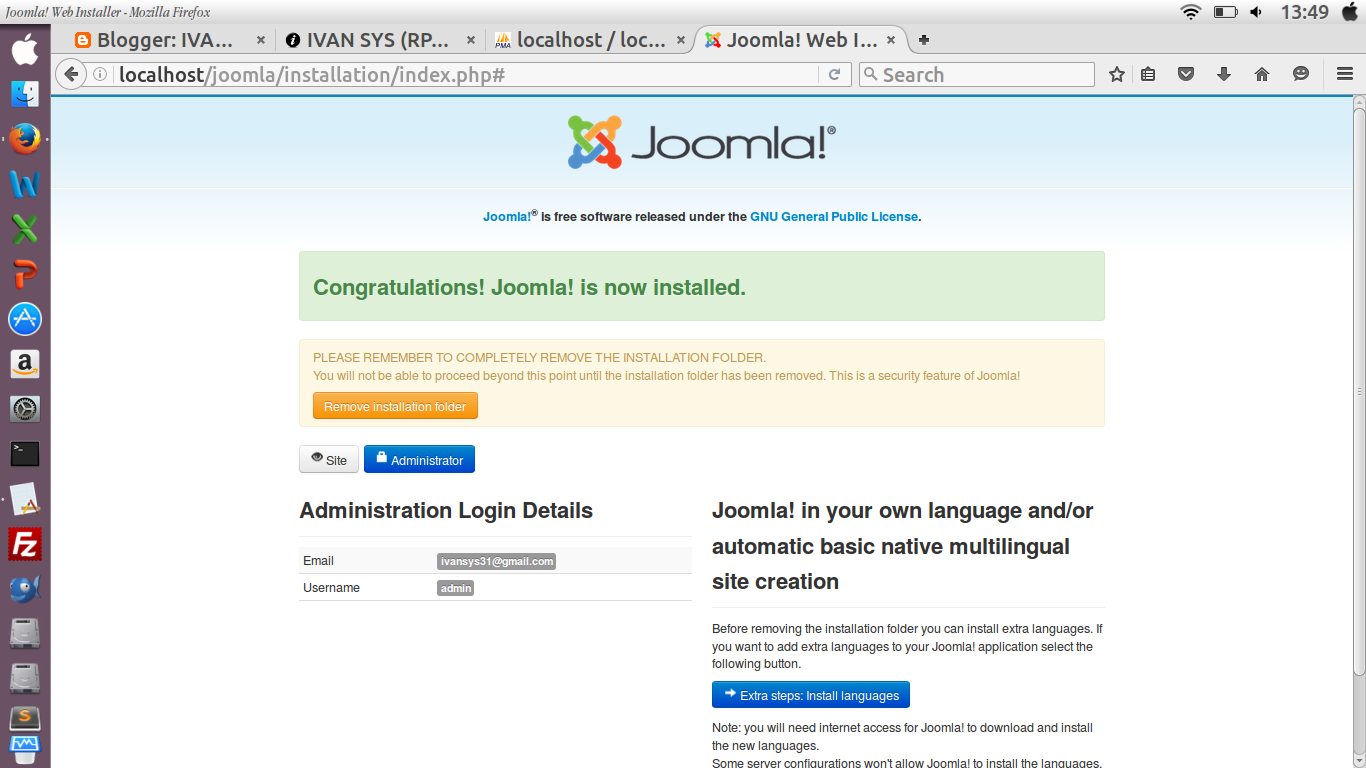Open the Apple icon in top-right corner
This screenshot has height=768, width=1366.
tap(1351, 12)
